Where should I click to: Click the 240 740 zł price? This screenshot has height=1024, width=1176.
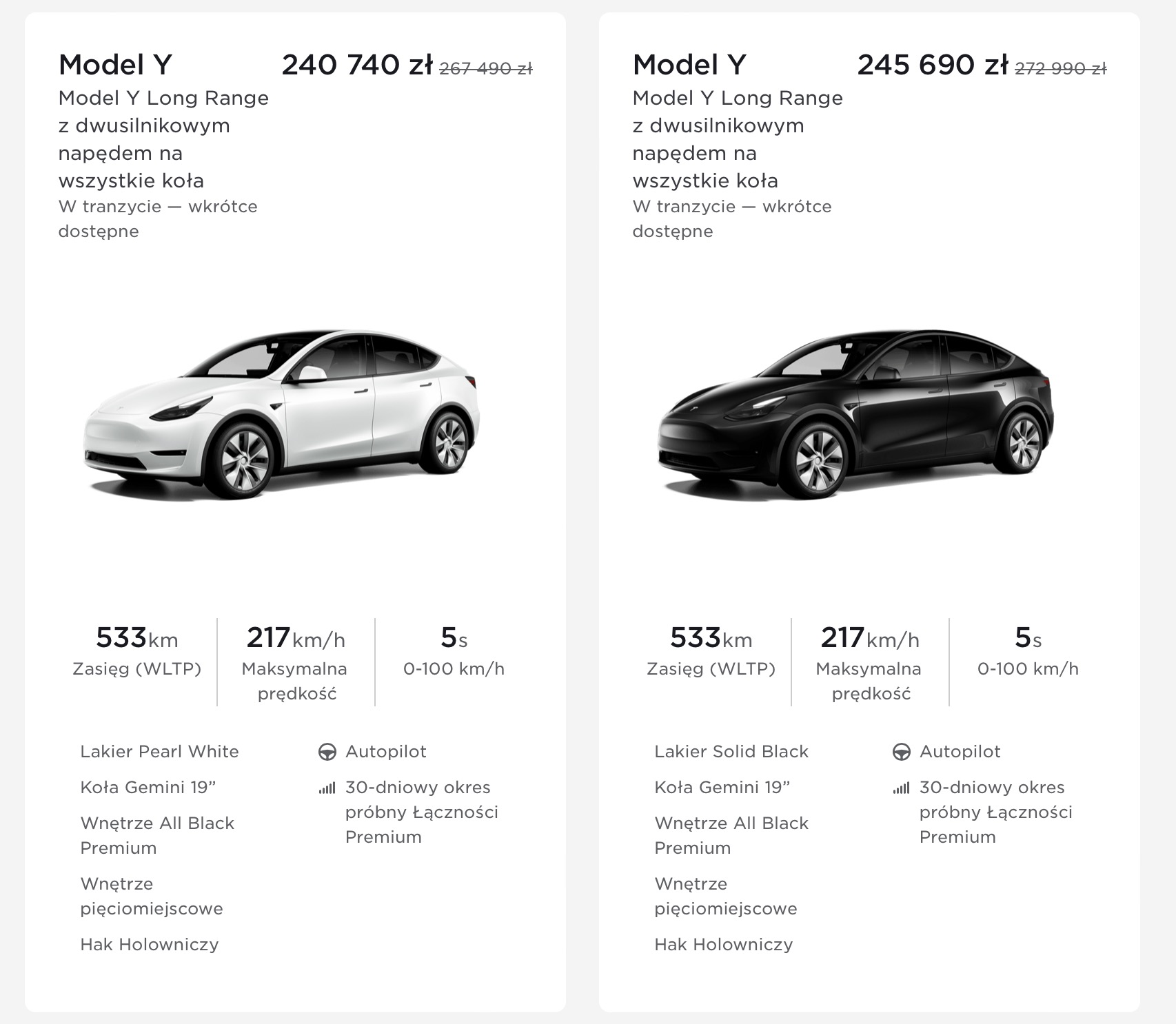(357, 65)
